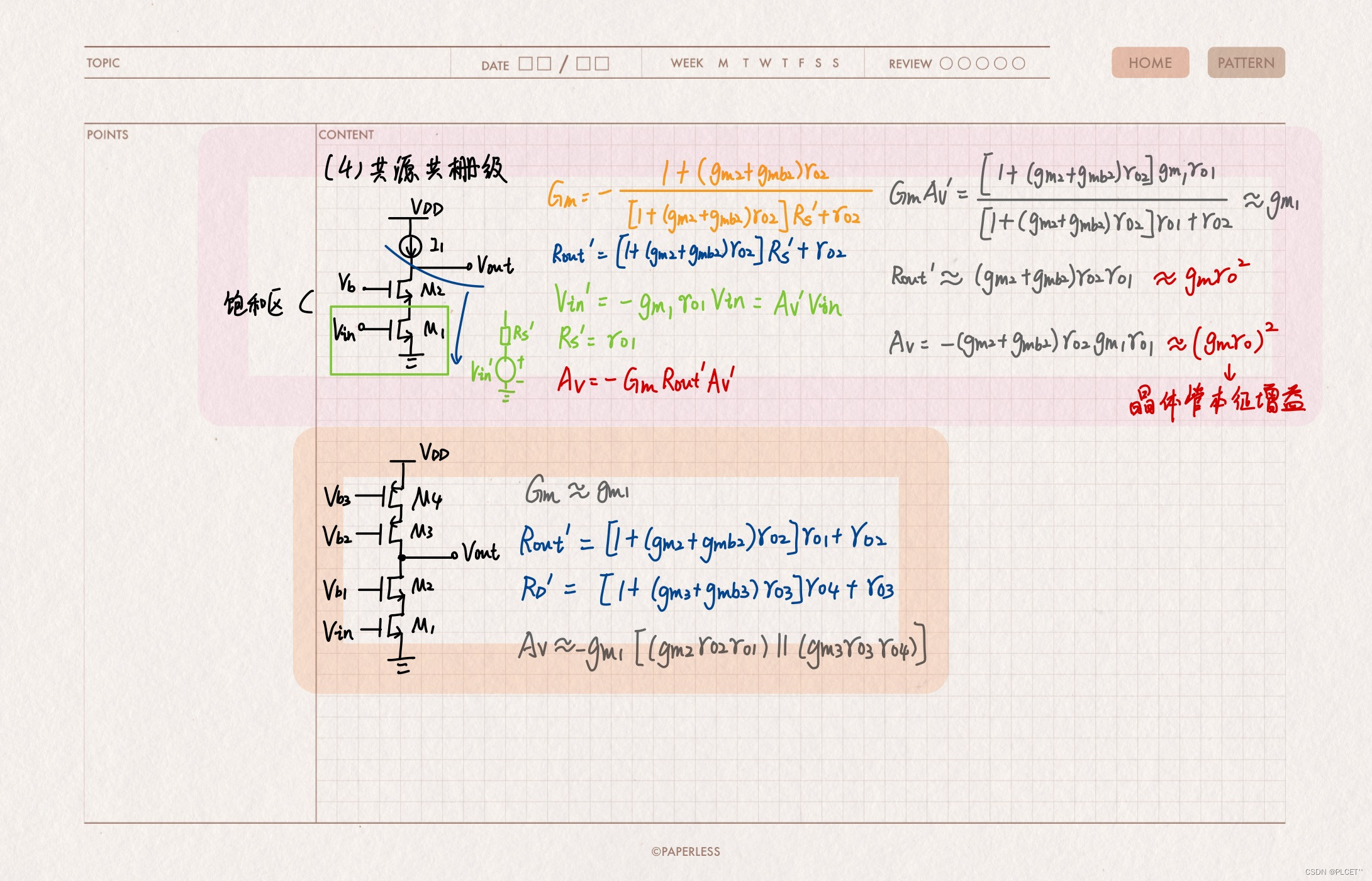Click the green Rs' resistor symbol
Screen dimensions: 1372x881
pyautogui.click(x=505, y=335)
